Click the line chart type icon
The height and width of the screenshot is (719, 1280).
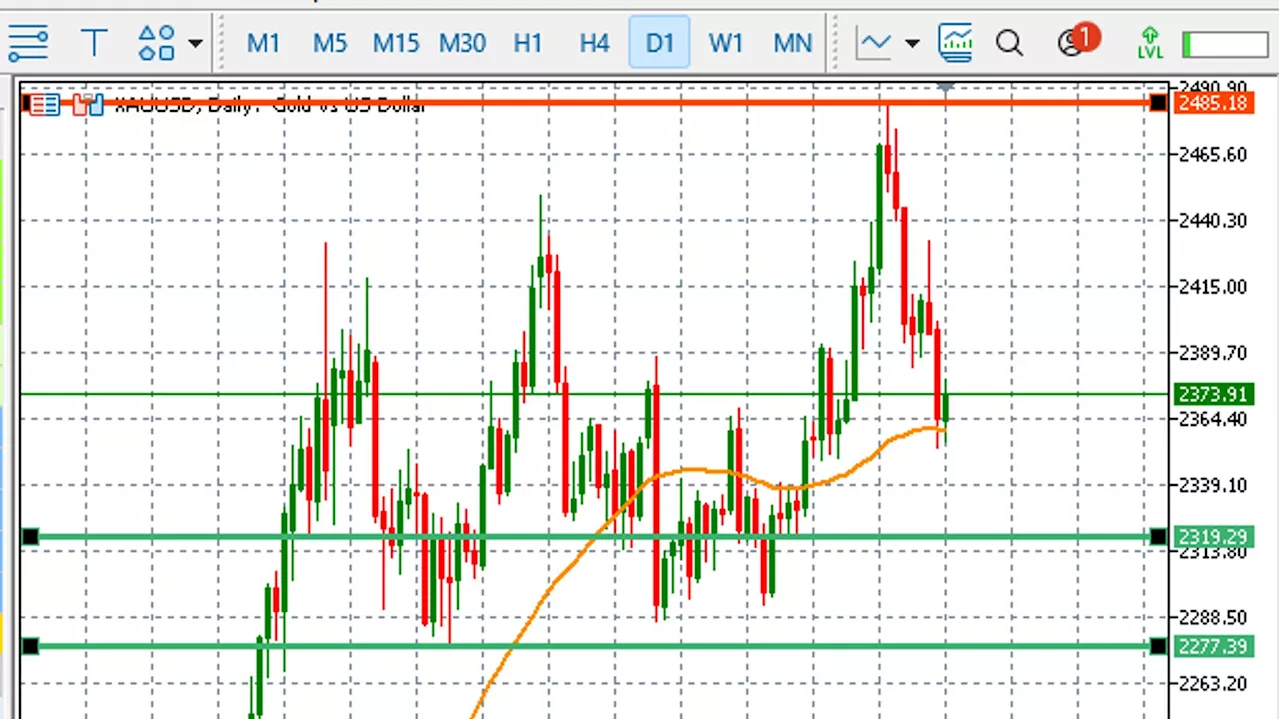click(874, 43)
